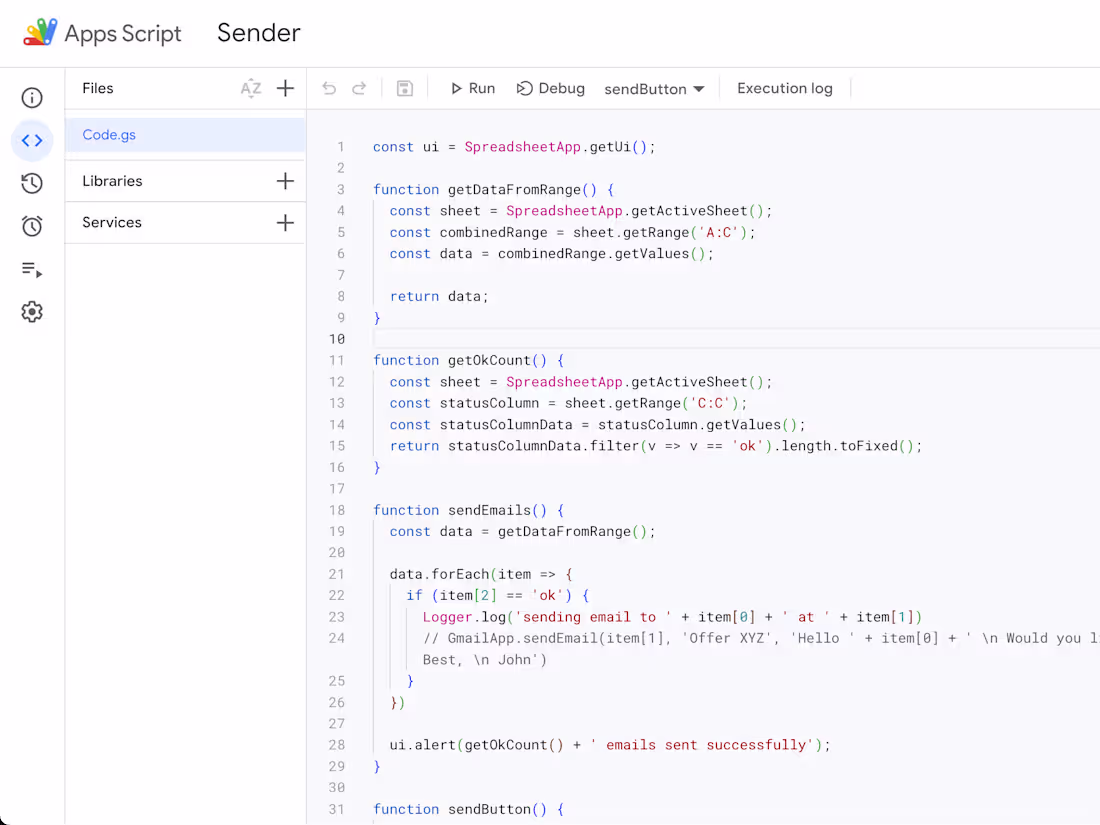Save the current script file
The width and height of the screenshot is (1100, 825).
404,88
